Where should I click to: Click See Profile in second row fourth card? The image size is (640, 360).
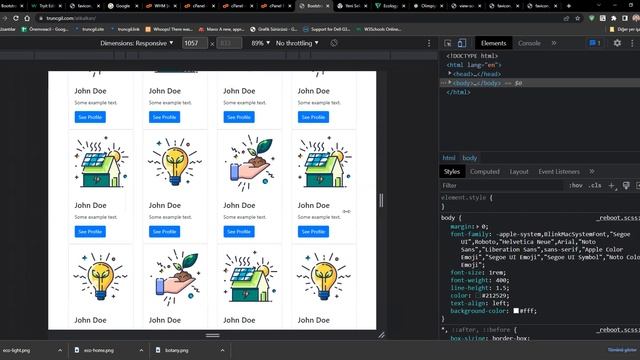[313, 231]
